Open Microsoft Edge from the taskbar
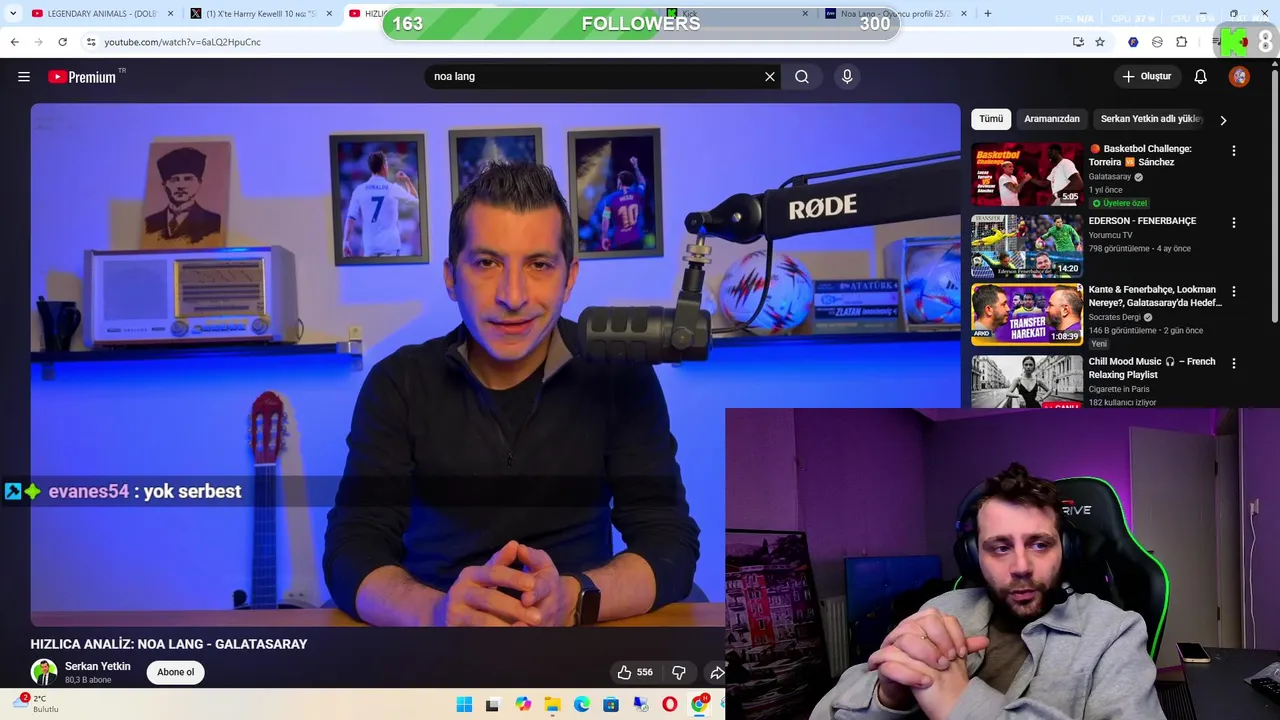 click(x=582, y=705)
